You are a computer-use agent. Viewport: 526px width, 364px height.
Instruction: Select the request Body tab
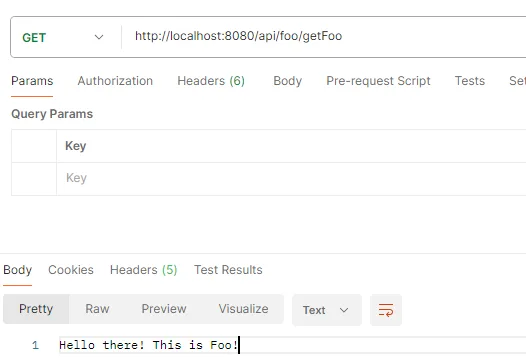tap(287, 81)
